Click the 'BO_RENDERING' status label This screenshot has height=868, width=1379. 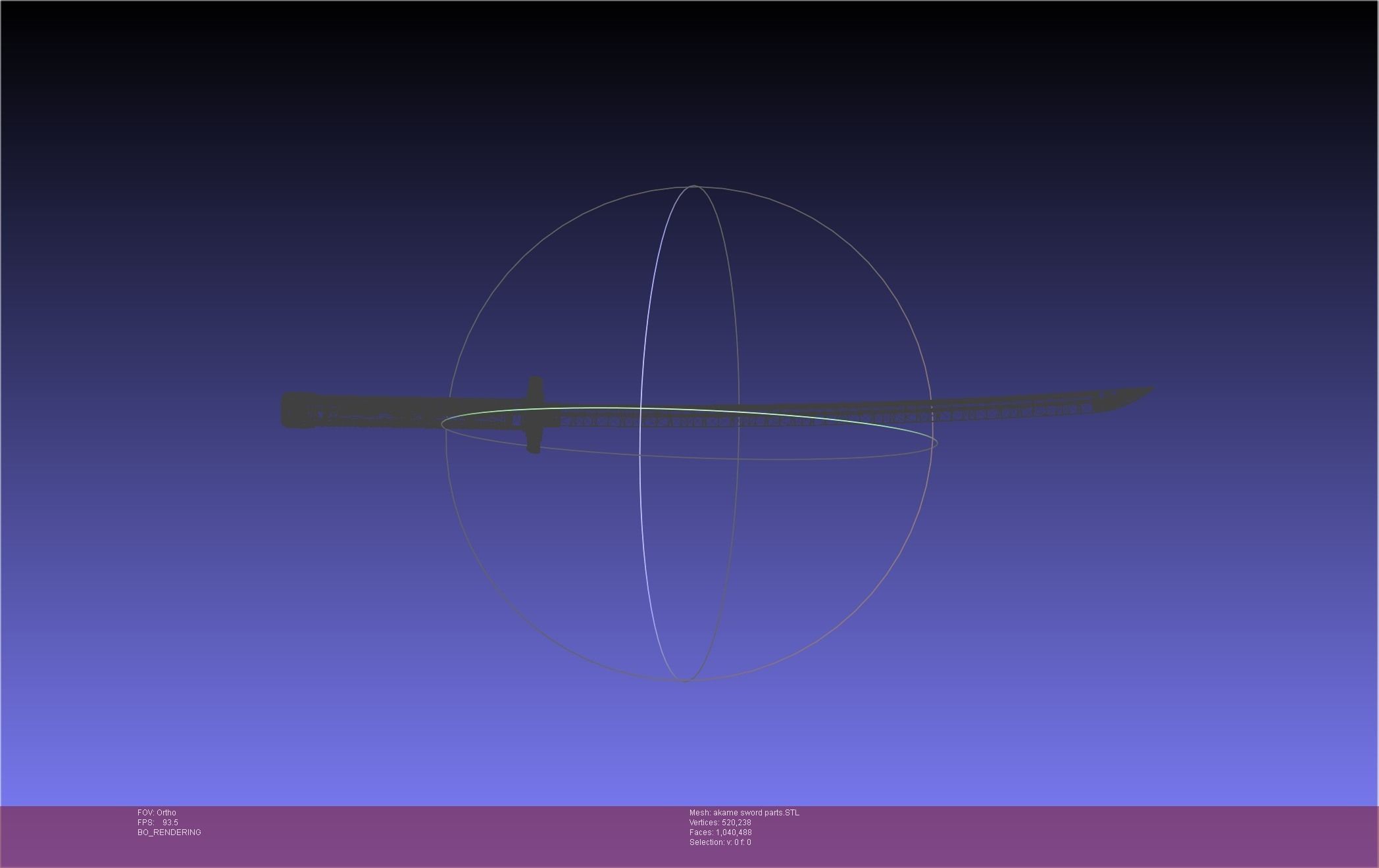pos(169,832)
